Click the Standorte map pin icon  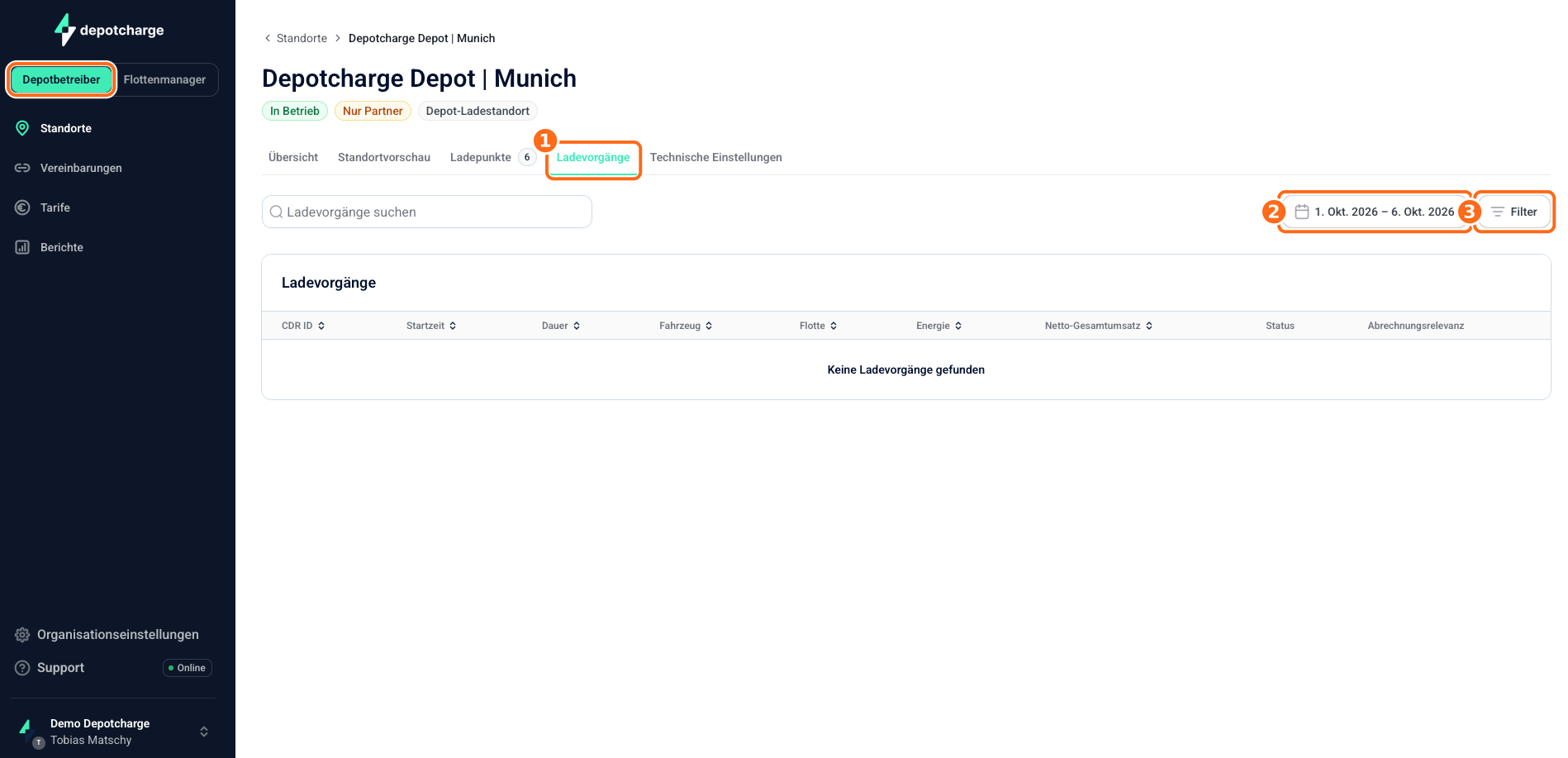[x=22, y=128]
